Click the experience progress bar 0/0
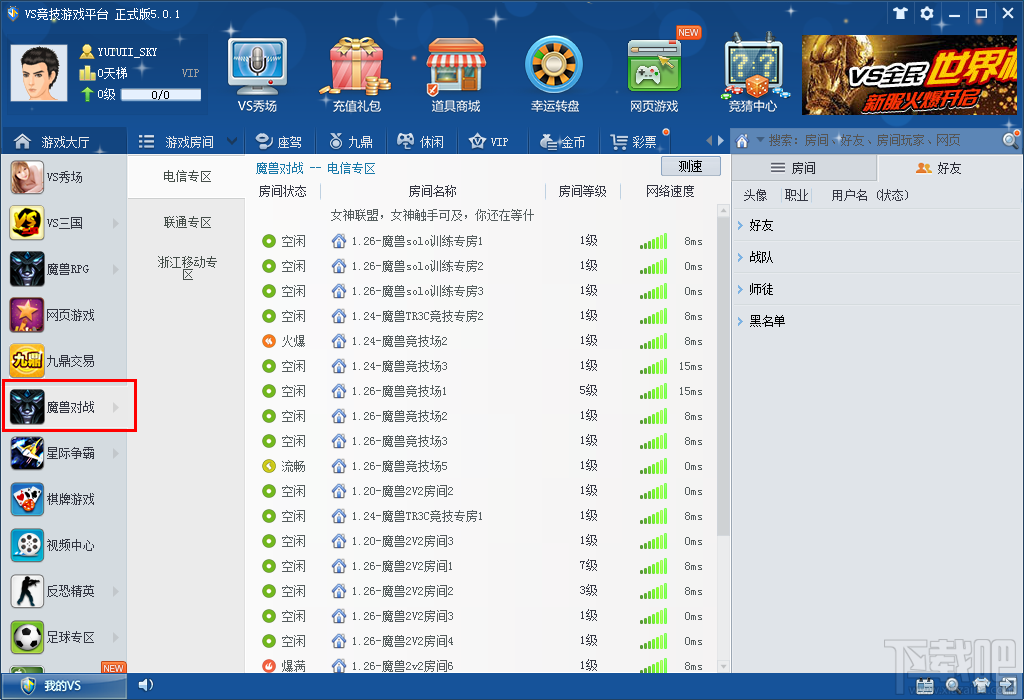1024x700 pixels. pyautogui.click(x=161, y=95)
